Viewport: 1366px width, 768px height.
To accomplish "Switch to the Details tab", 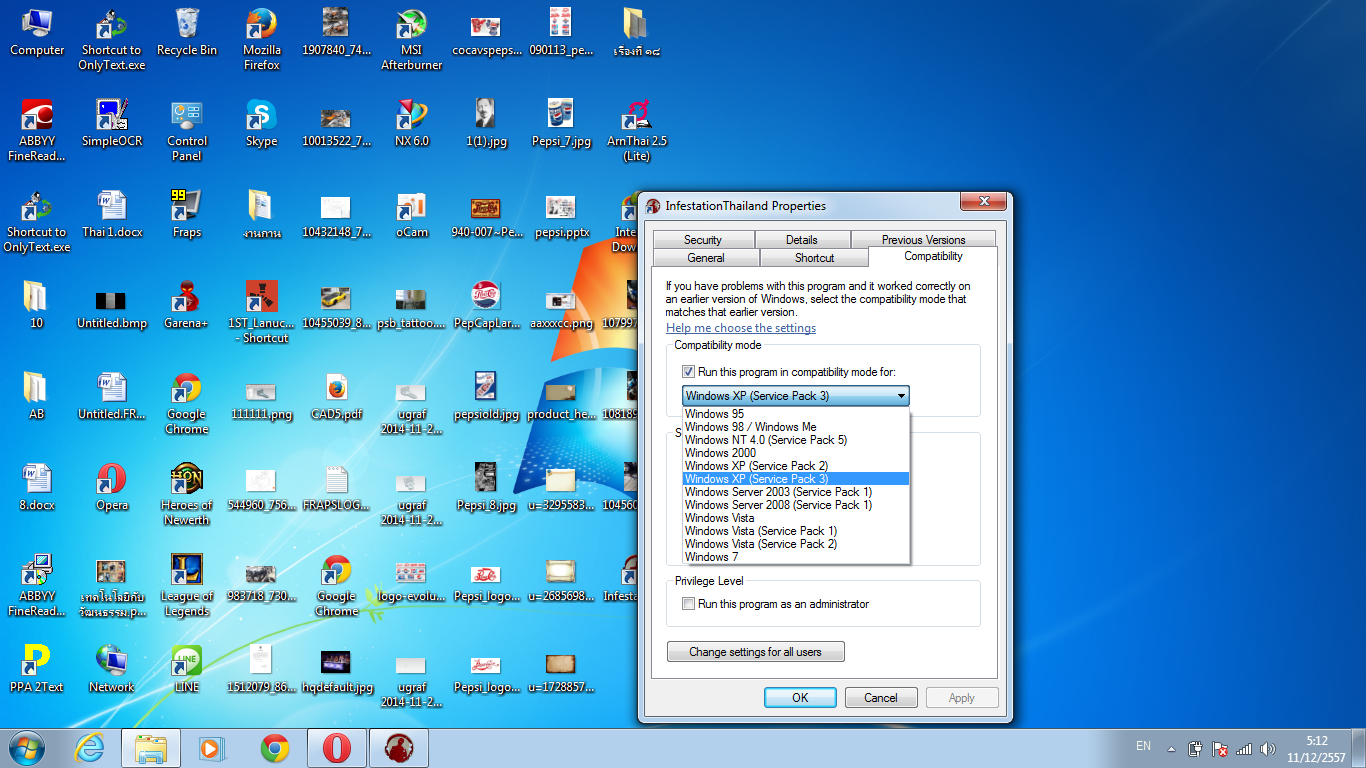I will (802, 240).
